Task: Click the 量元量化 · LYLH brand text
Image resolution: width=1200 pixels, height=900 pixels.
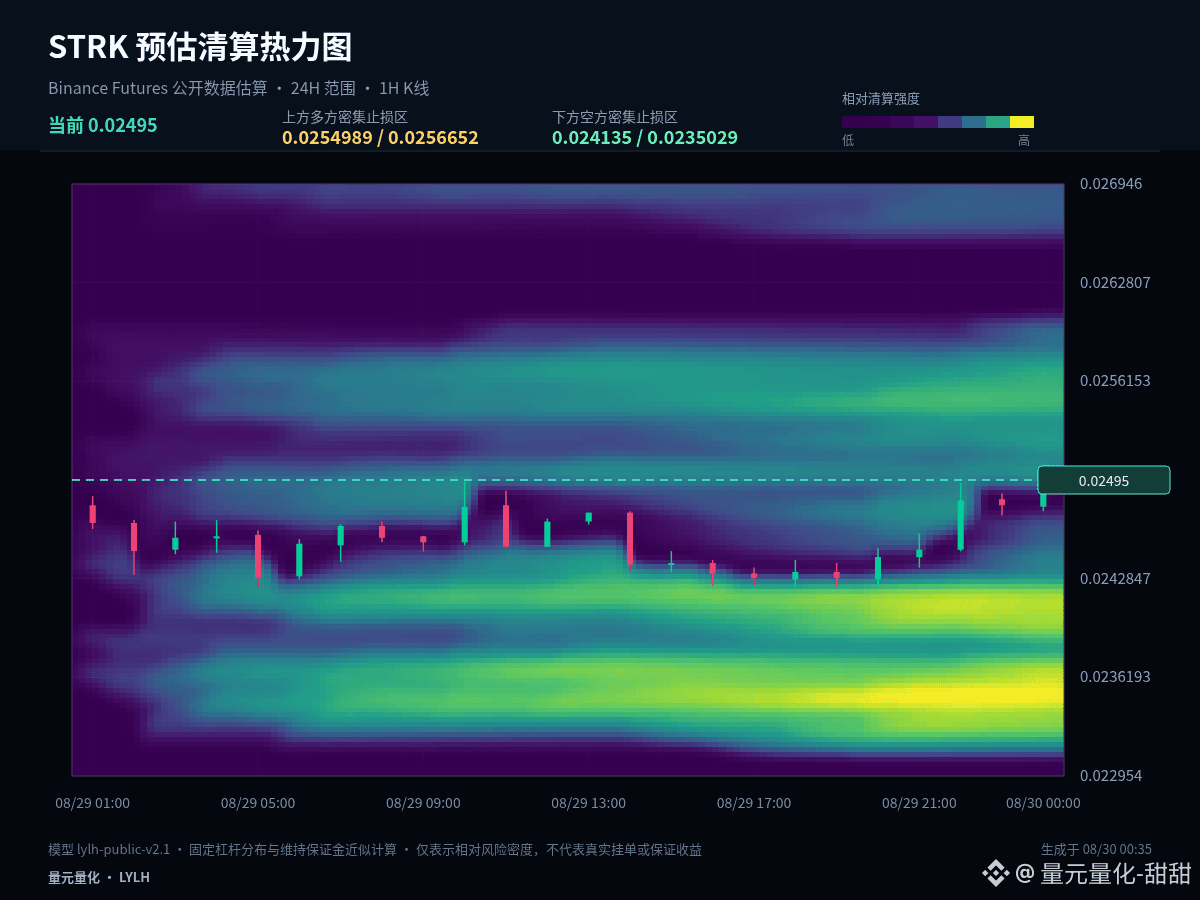Action: (99, 877)
